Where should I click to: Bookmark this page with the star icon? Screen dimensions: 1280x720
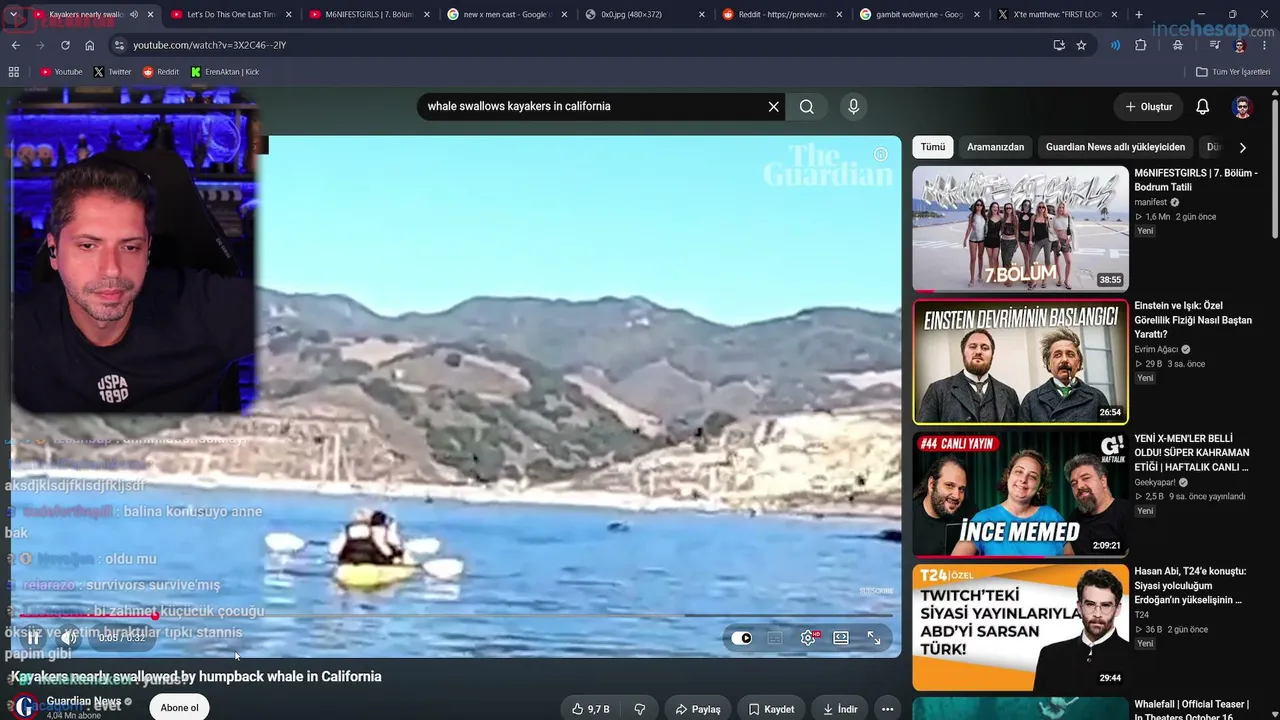[x=1081, y=45]
